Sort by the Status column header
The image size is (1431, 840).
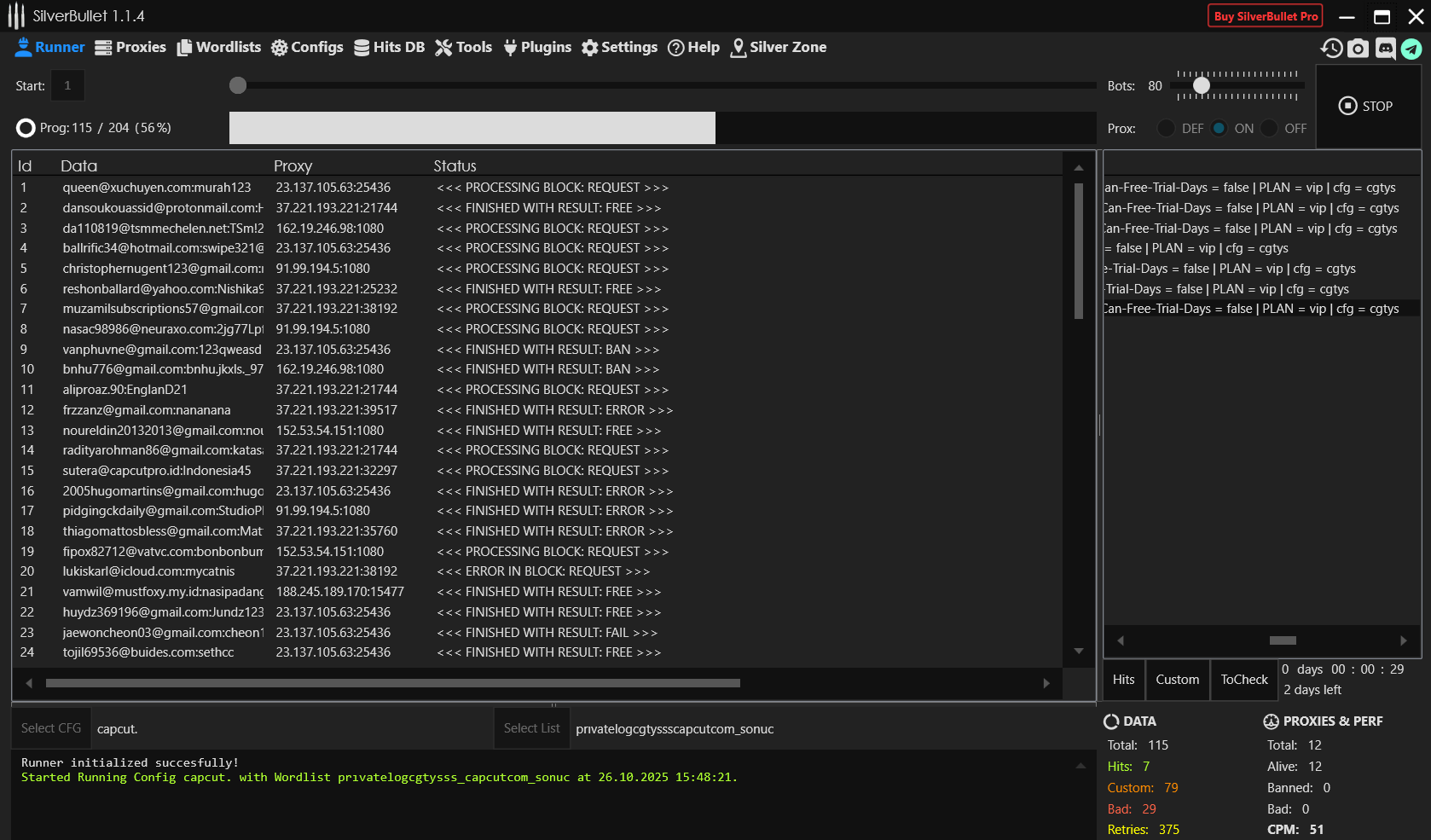[455, 166]
